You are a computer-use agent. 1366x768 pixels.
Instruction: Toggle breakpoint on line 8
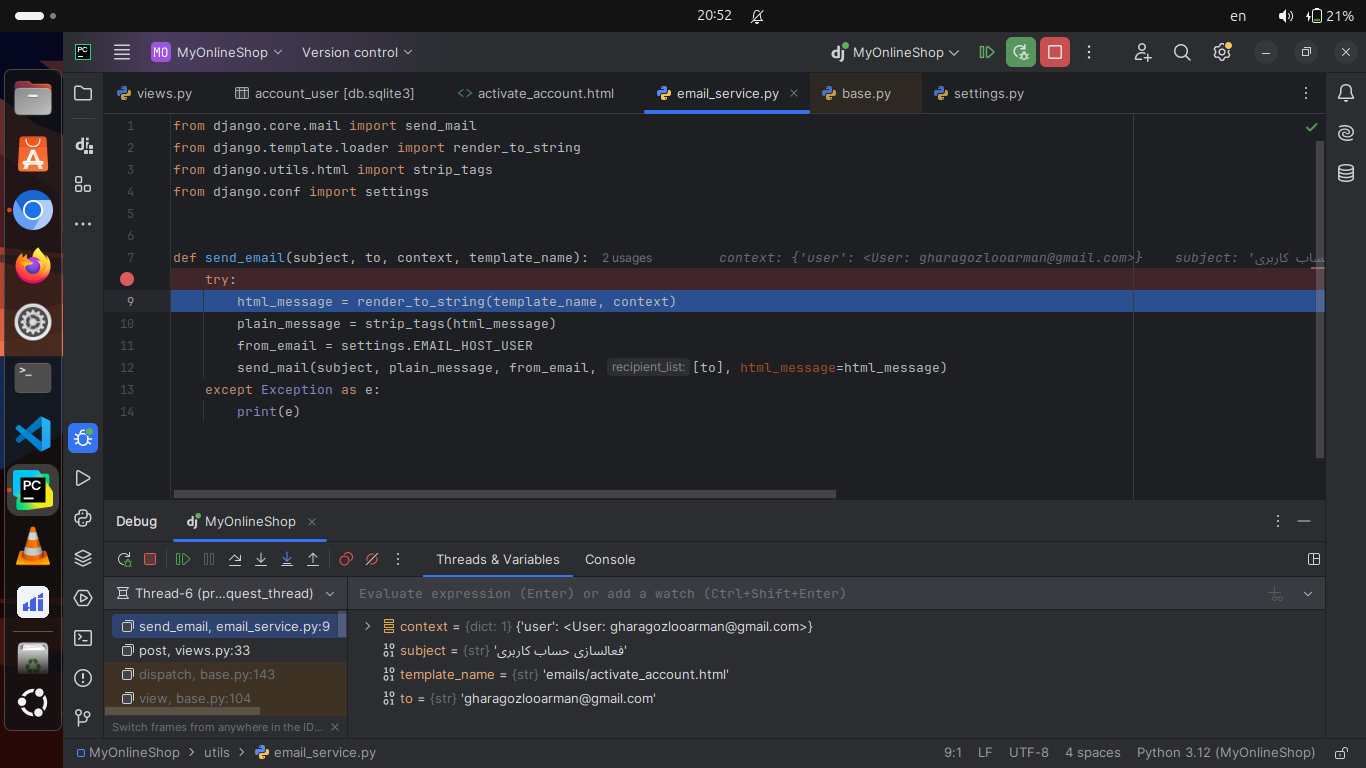127,279
